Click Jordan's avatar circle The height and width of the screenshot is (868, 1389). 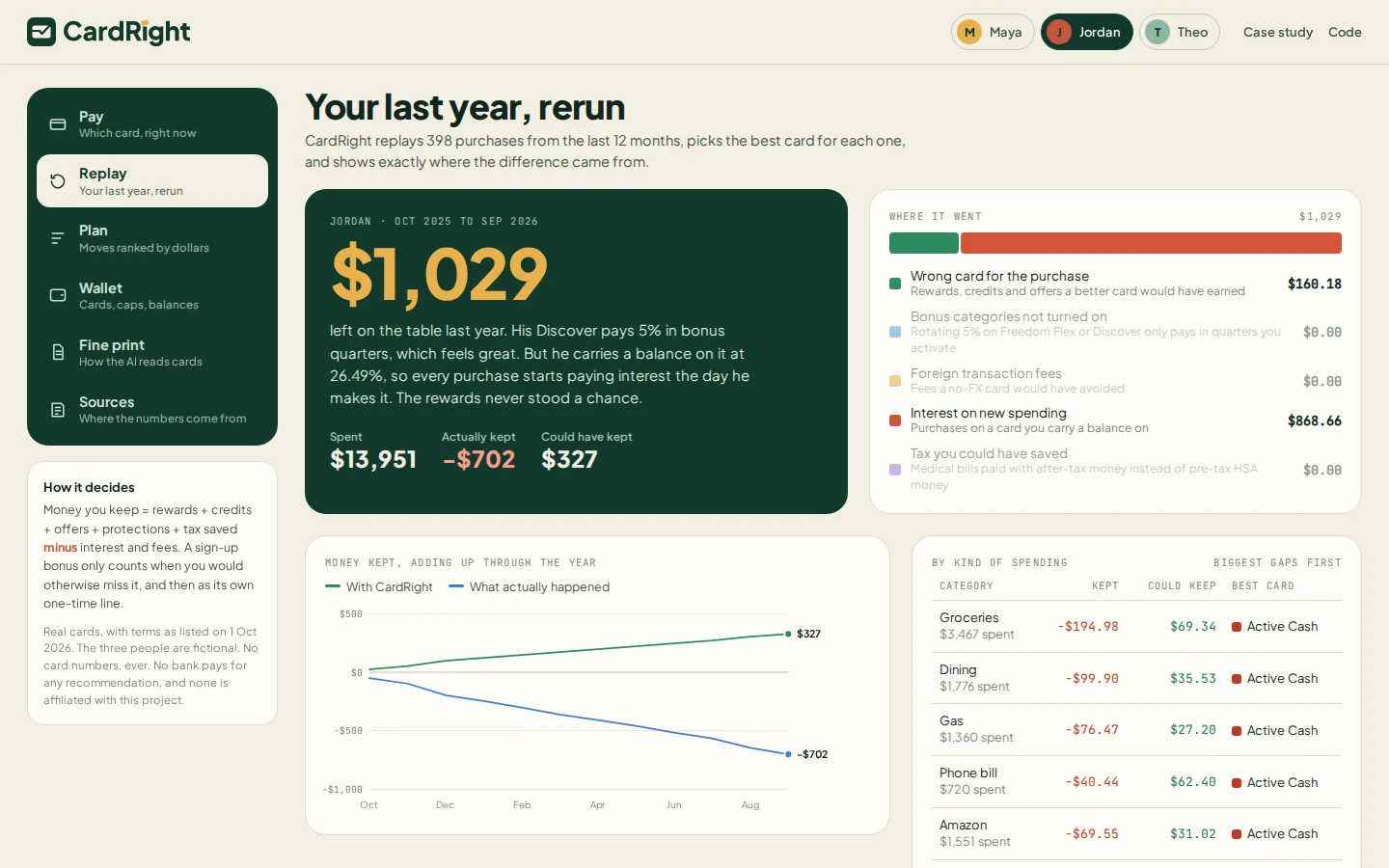pos(1059,32)
